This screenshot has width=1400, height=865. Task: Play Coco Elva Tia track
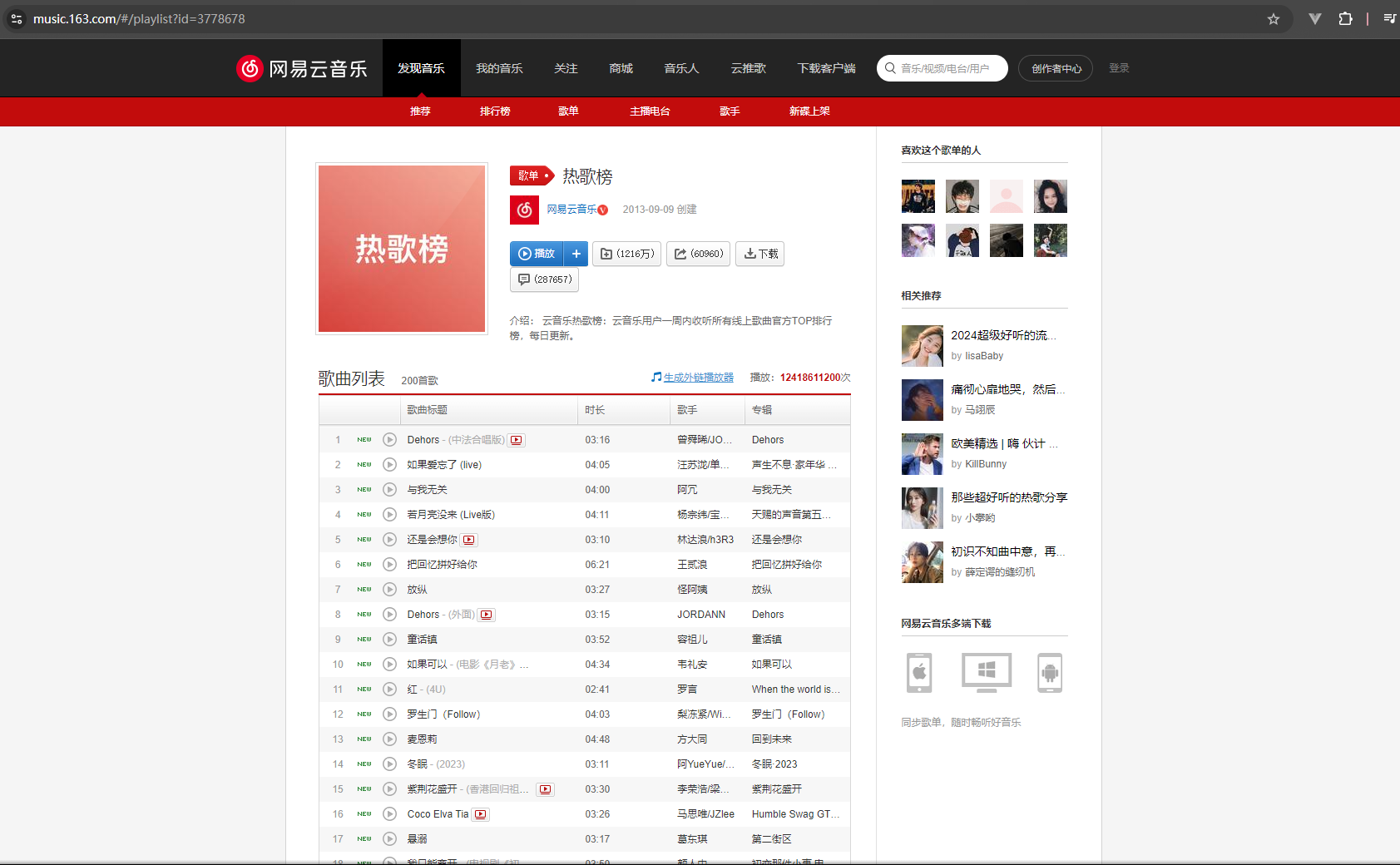click(x=389, y=814)
